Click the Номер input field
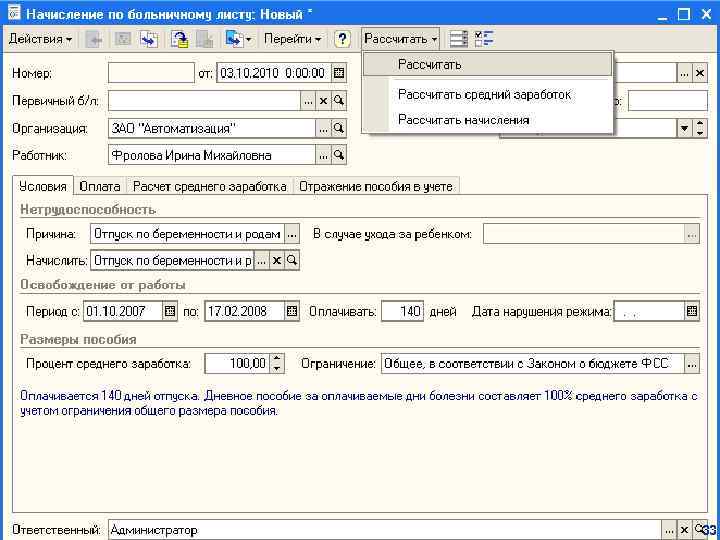 click(x=151, y=73)
